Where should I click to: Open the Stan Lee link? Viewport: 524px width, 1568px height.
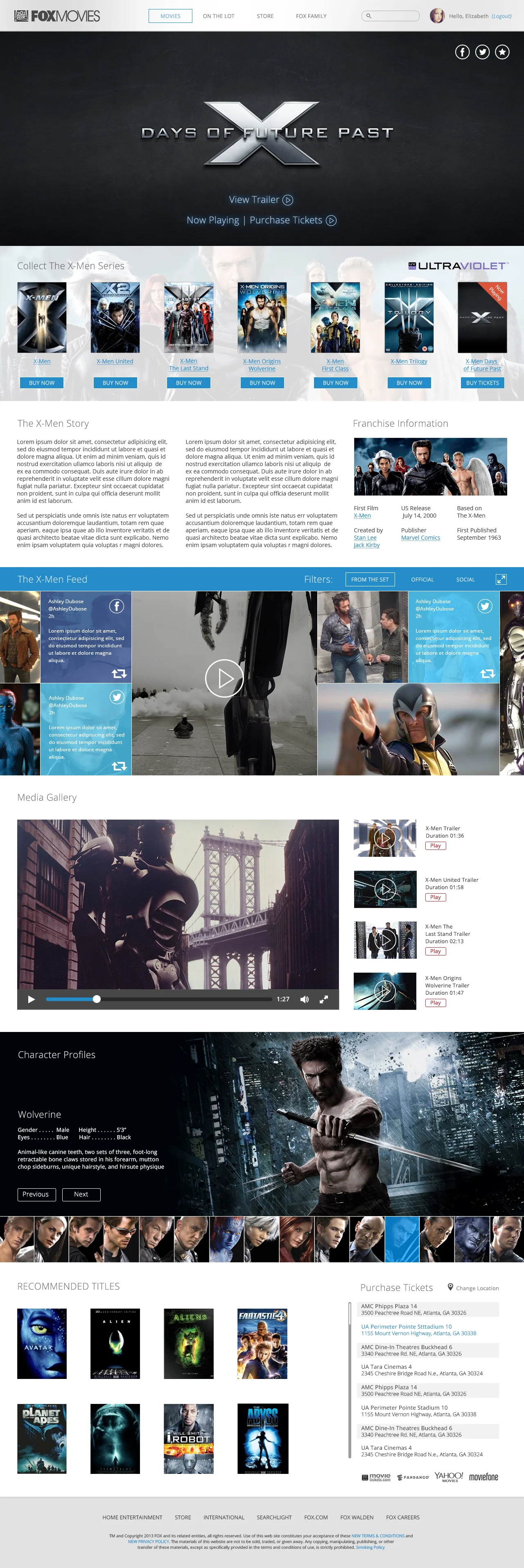pyautogui.click(x=365, y=538)
